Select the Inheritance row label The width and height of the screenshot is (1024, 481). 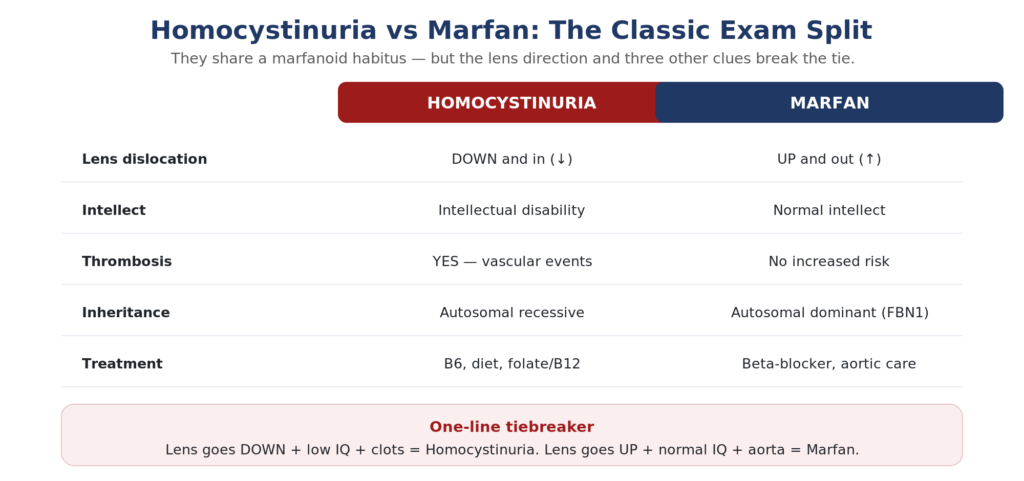(125, 313)
